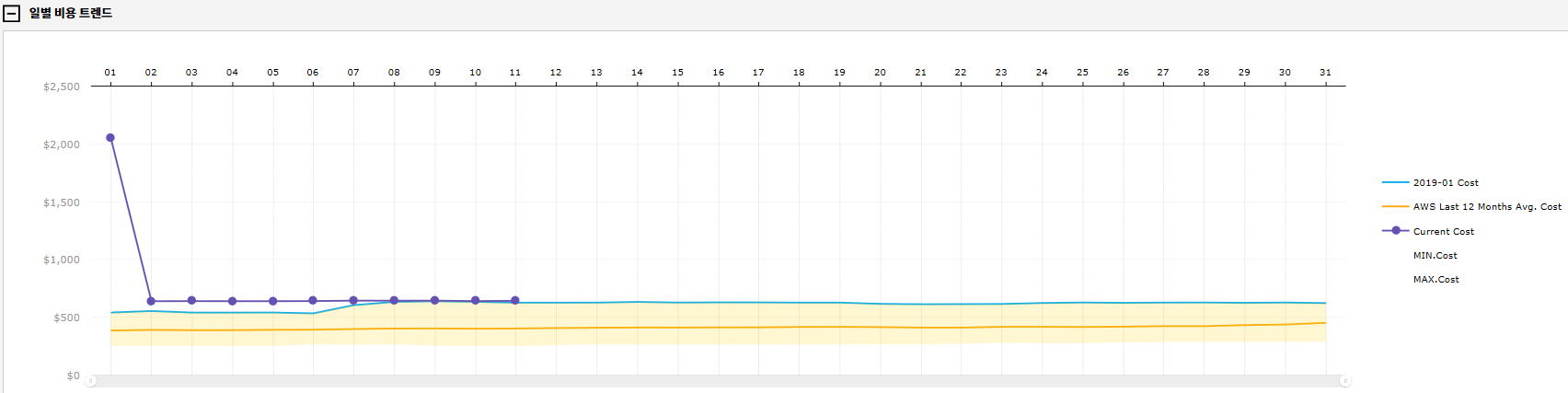Toggle the 2019-01 Cost legend series
This screenshot has height=393, width=1568.
[1446, 183]
